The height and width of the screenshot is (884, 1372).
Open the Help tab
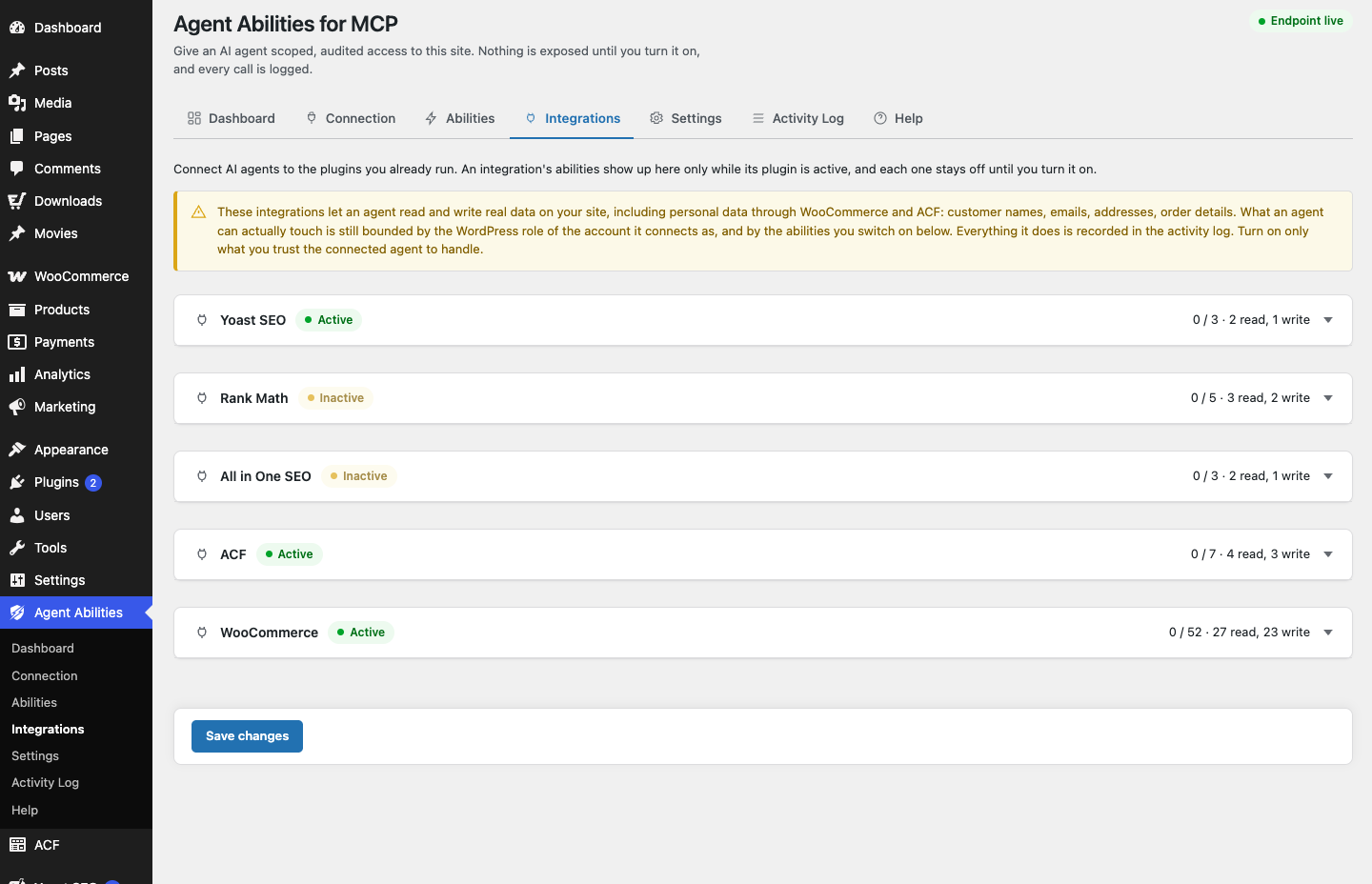click(898, 118)
